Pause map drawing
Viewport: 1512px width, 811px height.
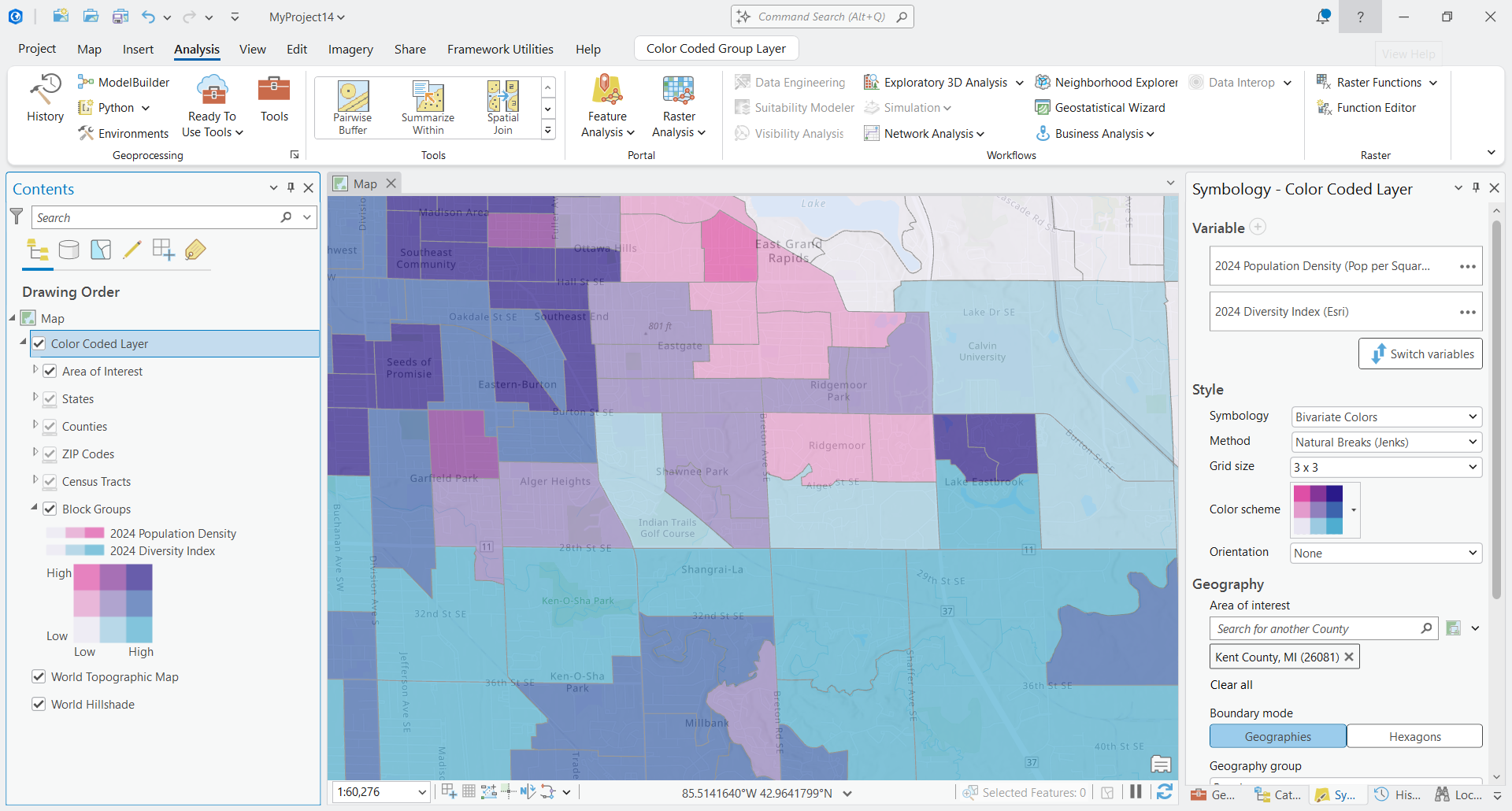[1136, 792]
